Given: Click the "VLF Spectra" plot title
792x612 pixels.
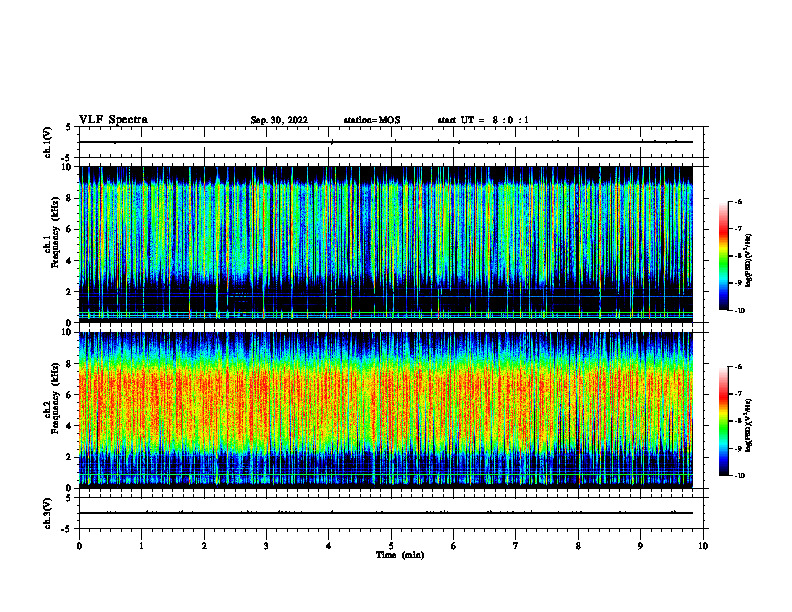Looking at the screenshot, I should click(x=113, y=120).
